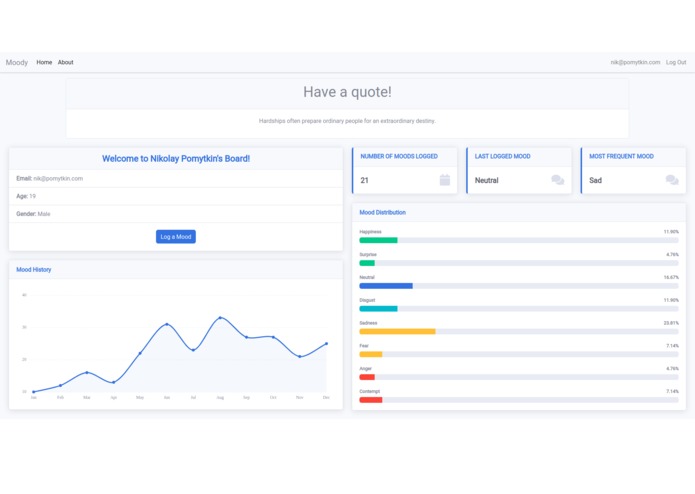
Task: Click the Surprise progress bar
Action: point(519,263)
